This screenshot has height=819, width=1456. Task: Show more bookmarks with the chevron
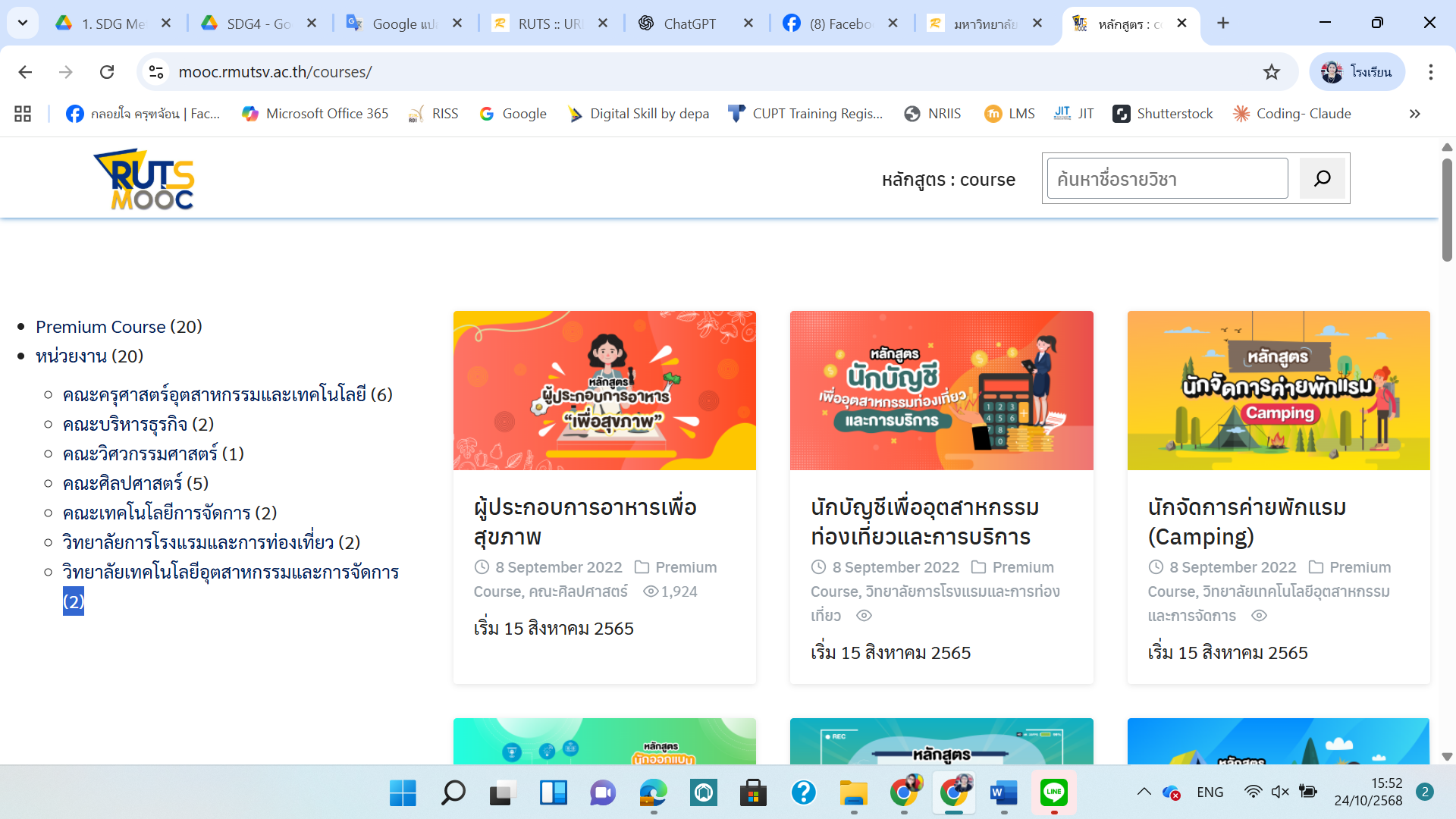(1414, 114)
